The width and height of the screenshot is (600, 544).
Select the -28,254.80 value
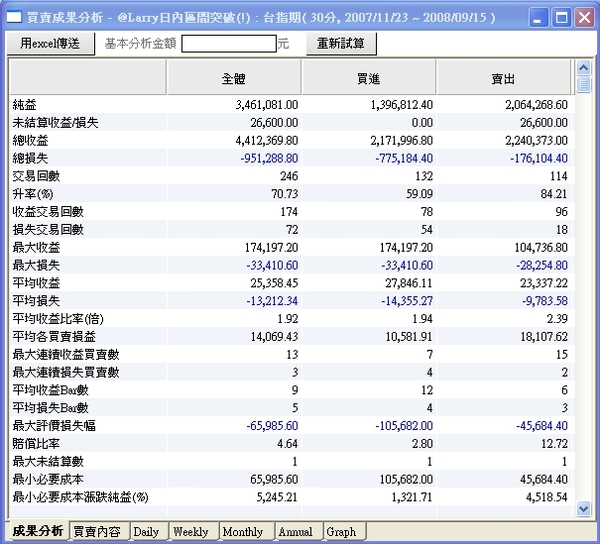coord(542,265)
